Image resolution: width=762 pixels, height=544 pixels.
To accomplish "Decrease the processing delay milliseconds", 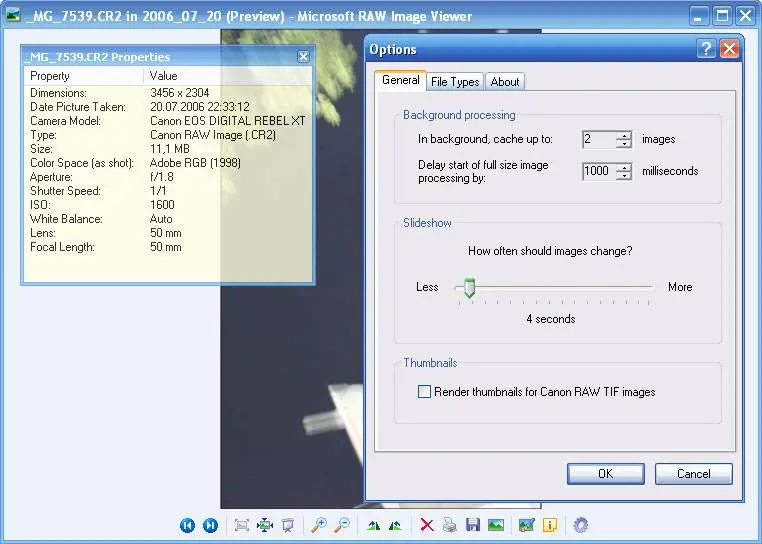I will [623, 175].
